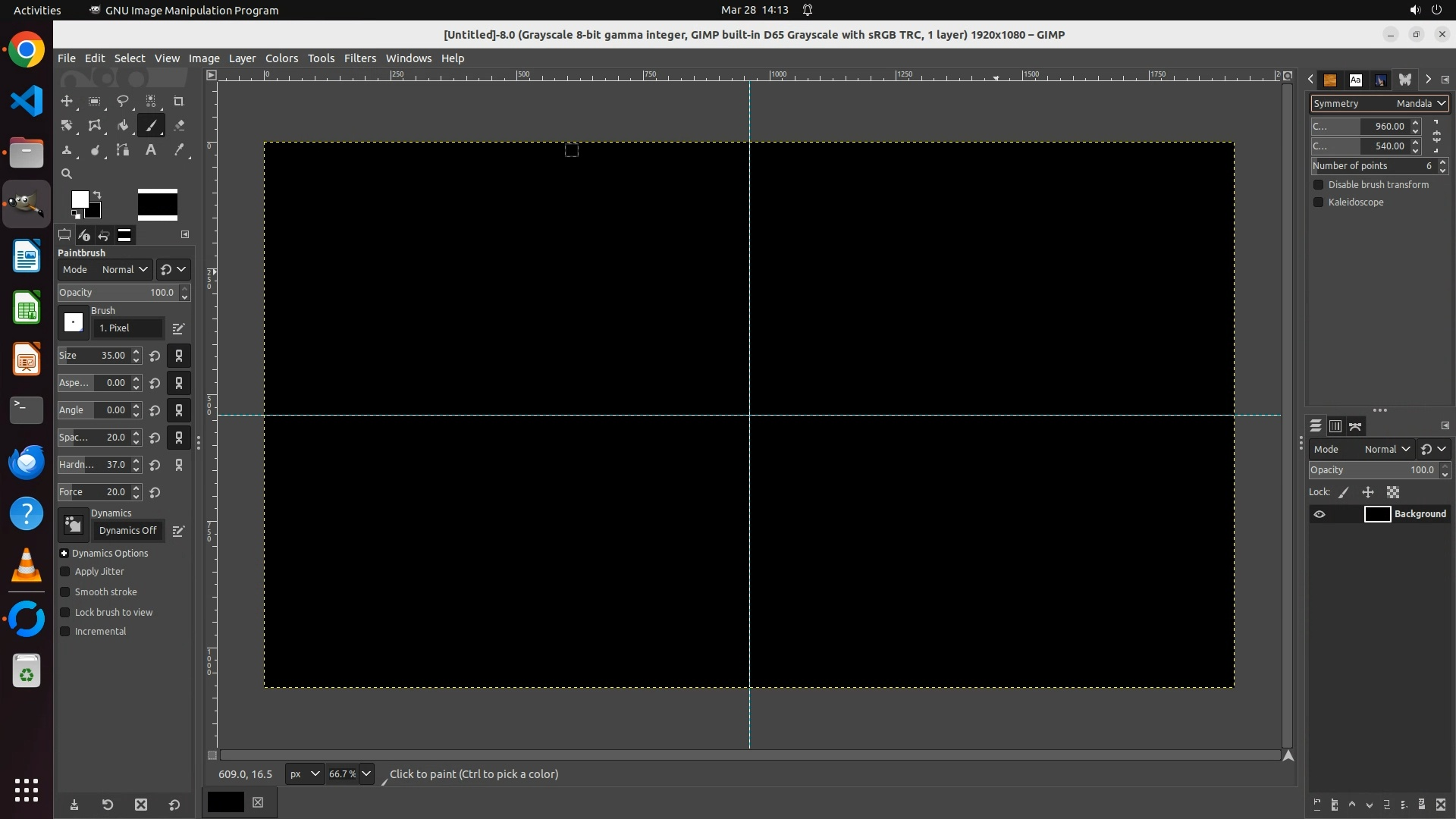Open the Paintbrush Mode Normal dropdown
Viewport: 1456px width, 819px height.
[124, 269]
